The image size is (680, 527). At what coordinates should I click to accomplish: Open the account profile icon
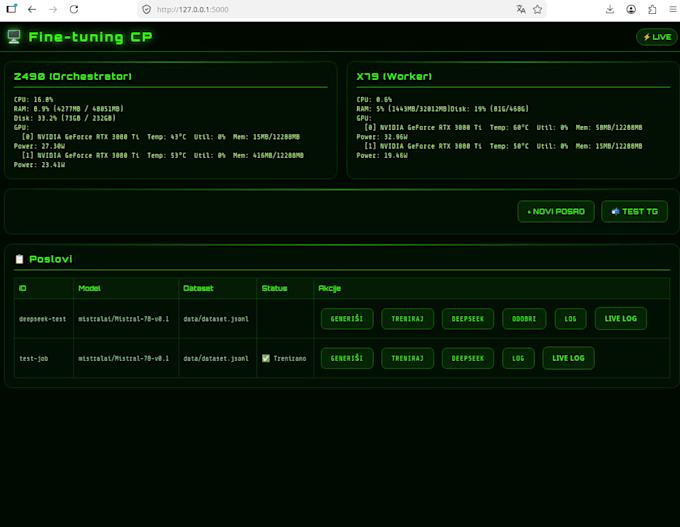point(631,9)
